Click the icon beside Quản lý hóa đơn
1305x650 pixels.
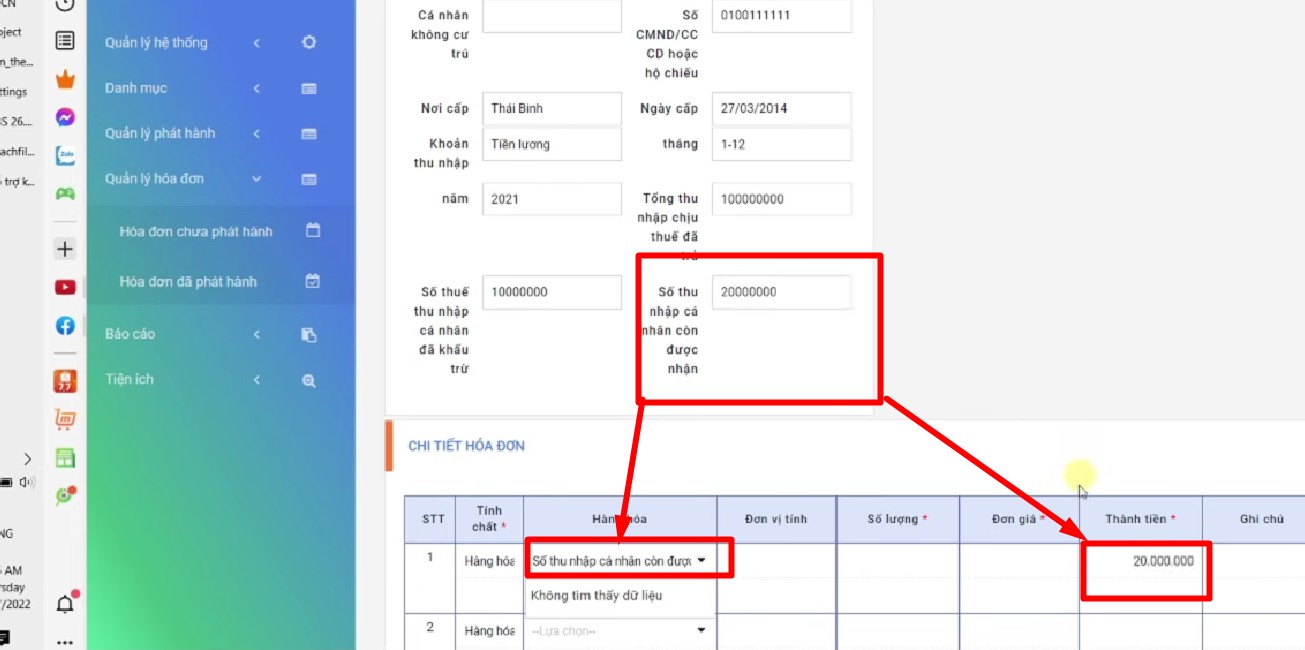point(309,179)
